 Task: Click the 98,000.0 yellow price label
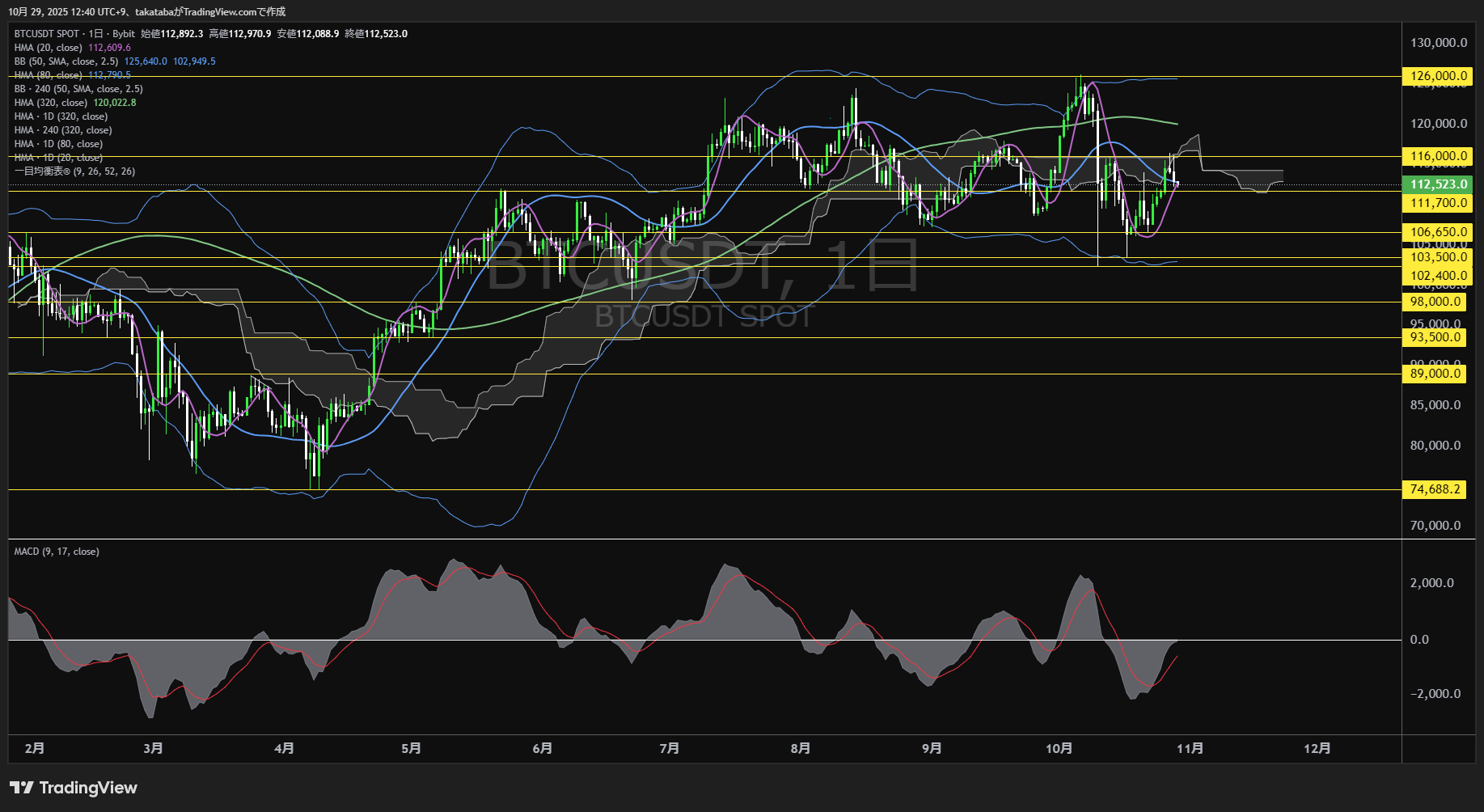click(x=1435, y=302)
